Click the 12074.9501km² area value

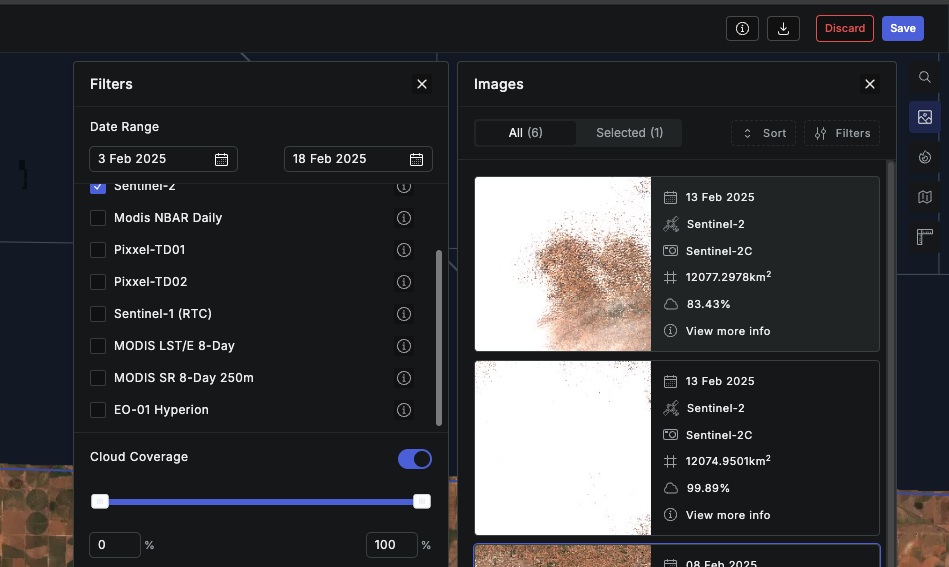(x=728, y=461)
